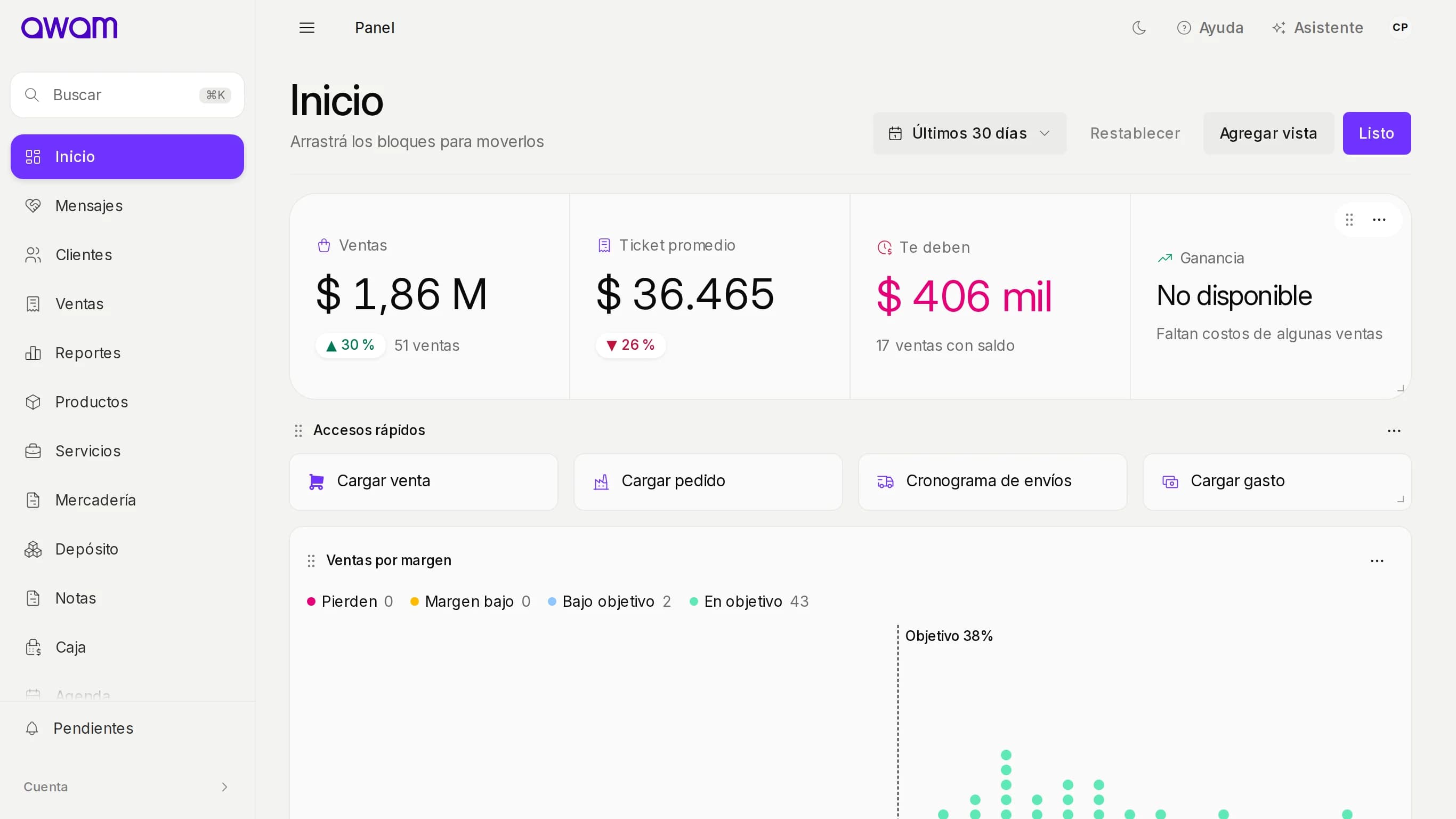The height and width of the screenshot is (819, 1456).
Task: Open Reportes in sidebar
Action: tap(127, 353)
